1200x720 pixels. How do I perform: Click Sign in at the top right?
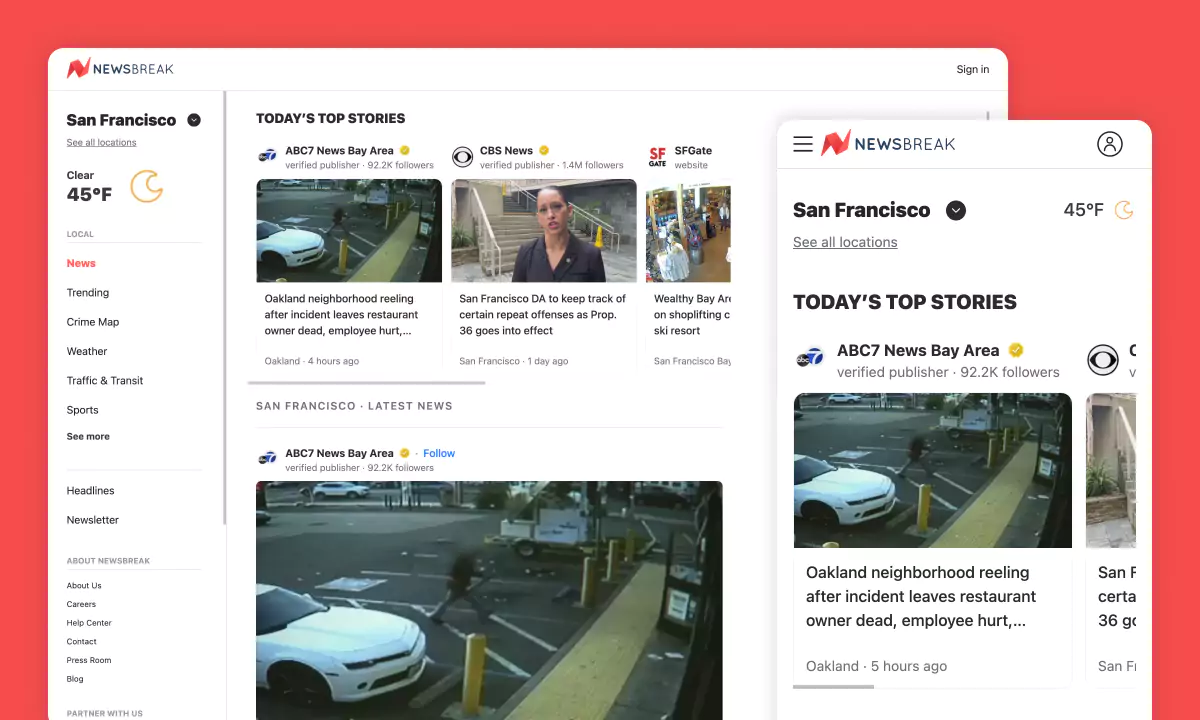[x=972, y=69]
